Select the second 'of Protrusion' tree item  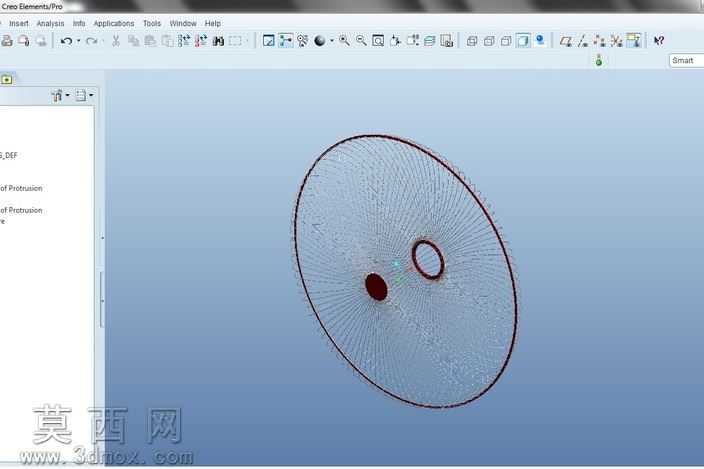click(x=21, y=210)
